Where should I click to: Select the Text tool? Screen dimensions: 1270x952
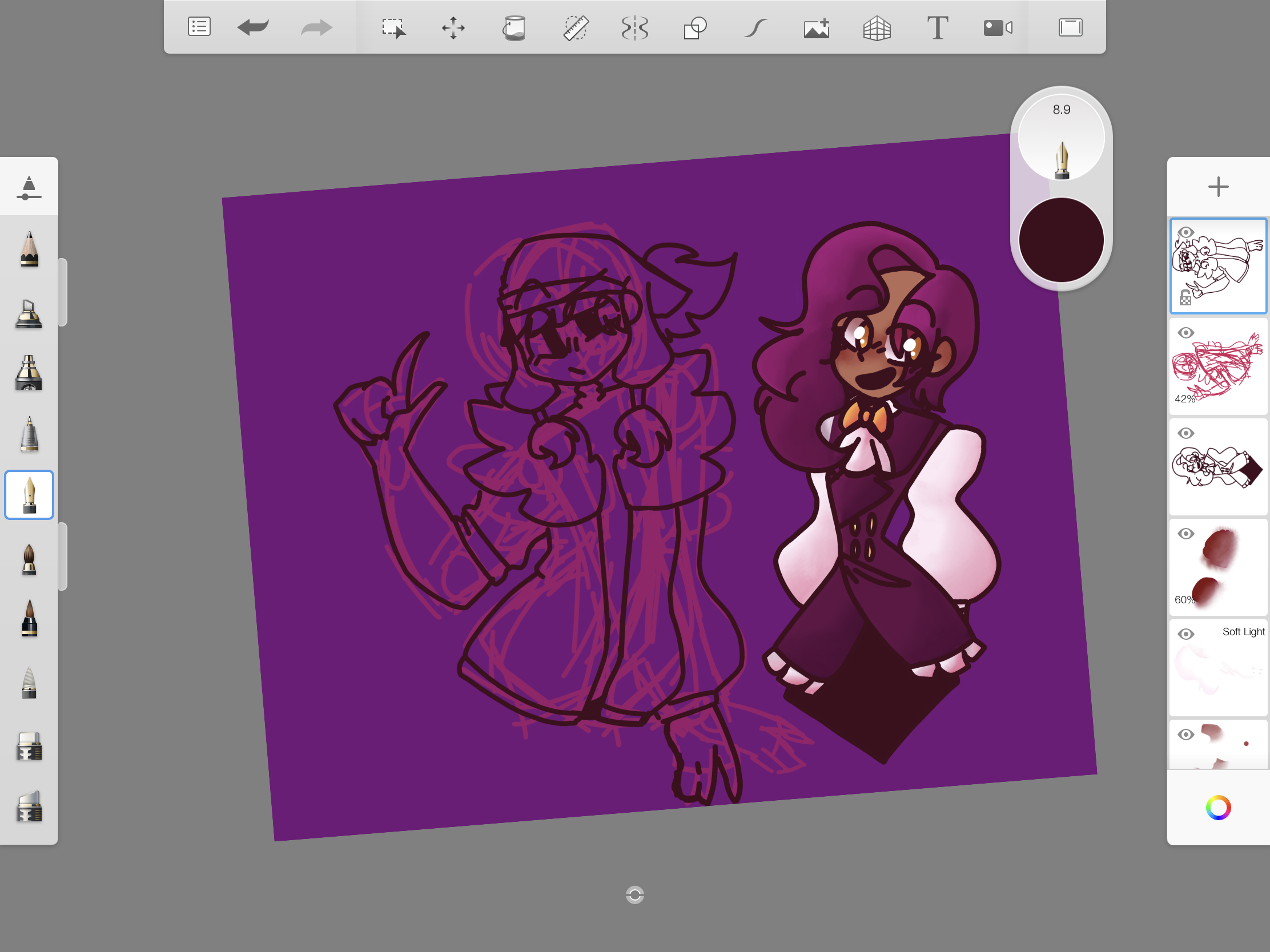pos(937,27)
